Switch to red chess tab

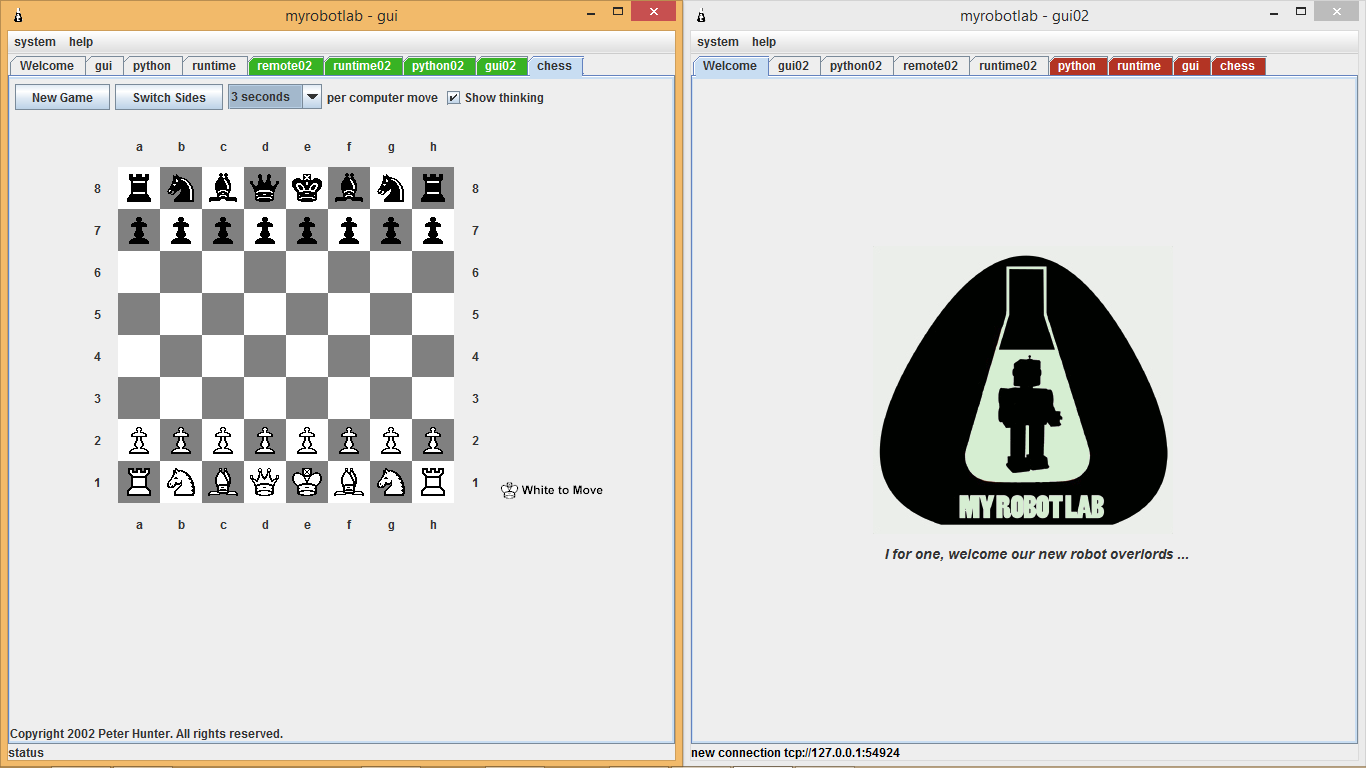coord(1237,66)
